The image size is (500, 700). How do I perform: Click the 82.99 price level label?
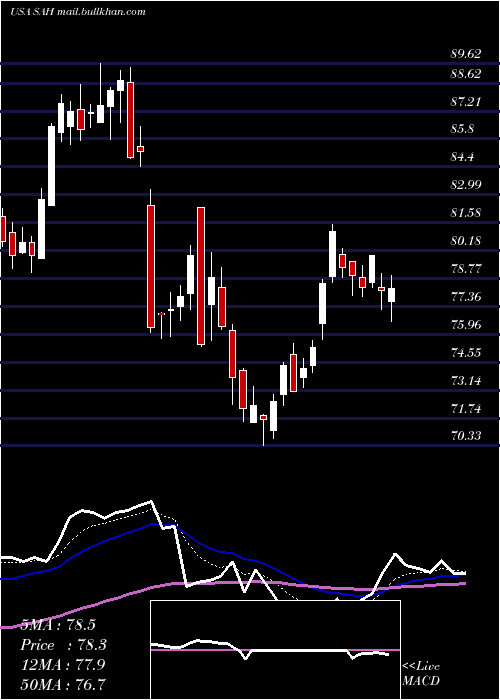click(x=466, y=185)
